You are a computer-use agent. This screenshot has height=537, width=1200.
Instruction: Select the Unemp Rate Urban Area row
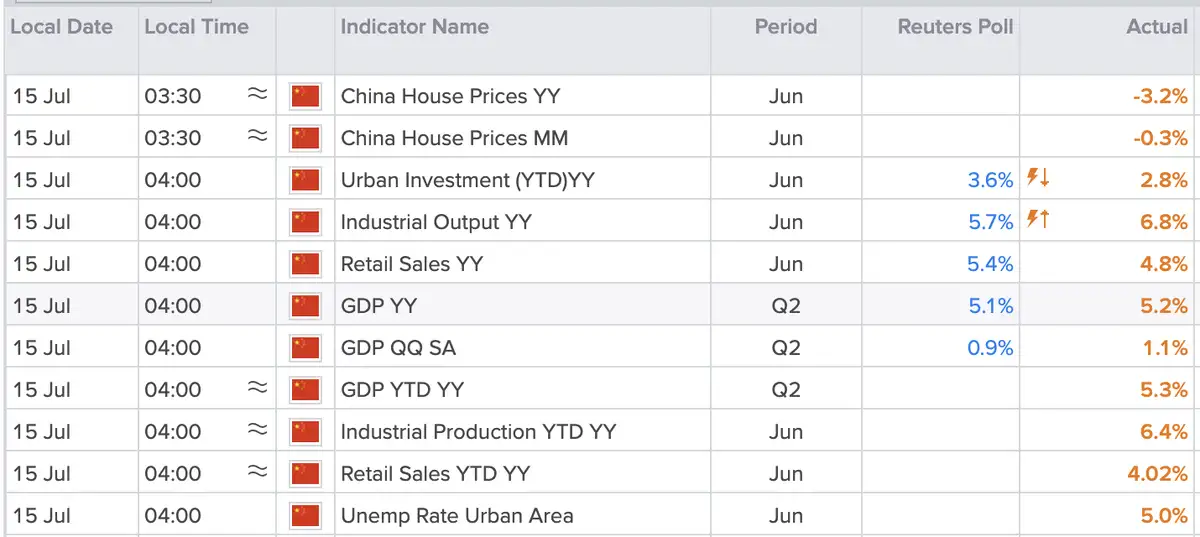coord(600,516)
